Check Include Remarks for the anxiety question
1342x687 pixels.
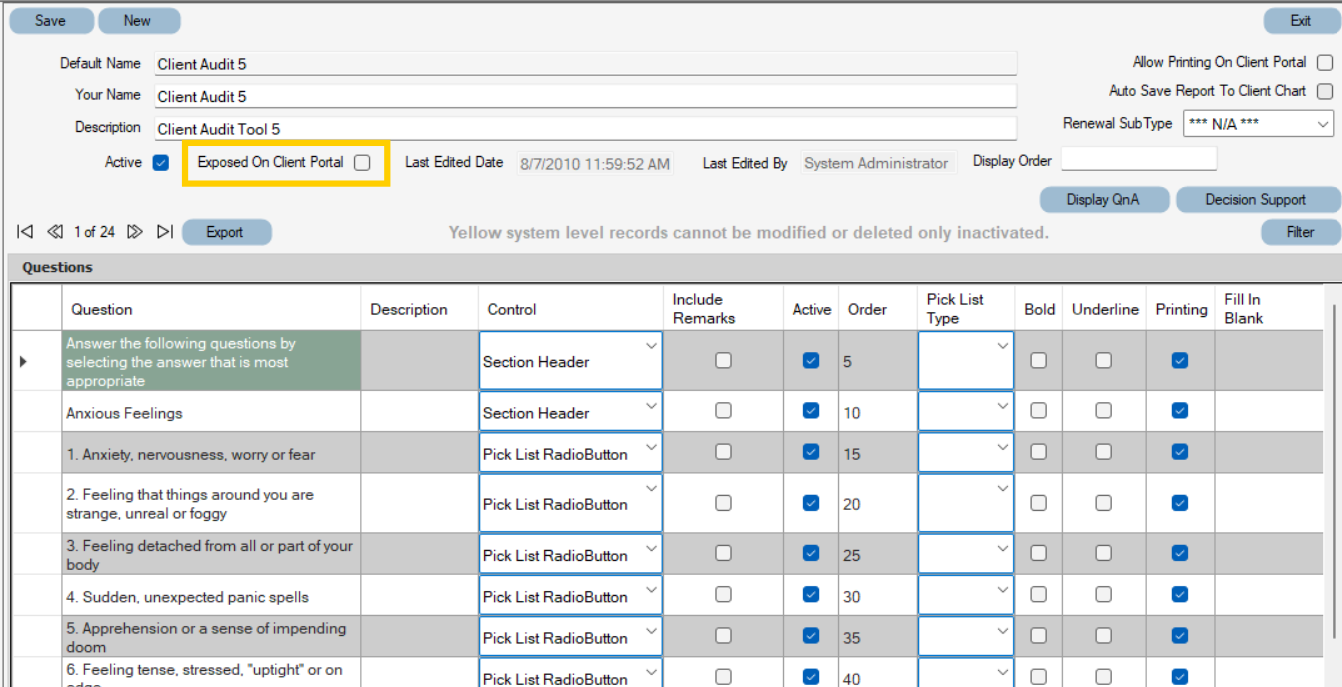click(x=723, y=452)
